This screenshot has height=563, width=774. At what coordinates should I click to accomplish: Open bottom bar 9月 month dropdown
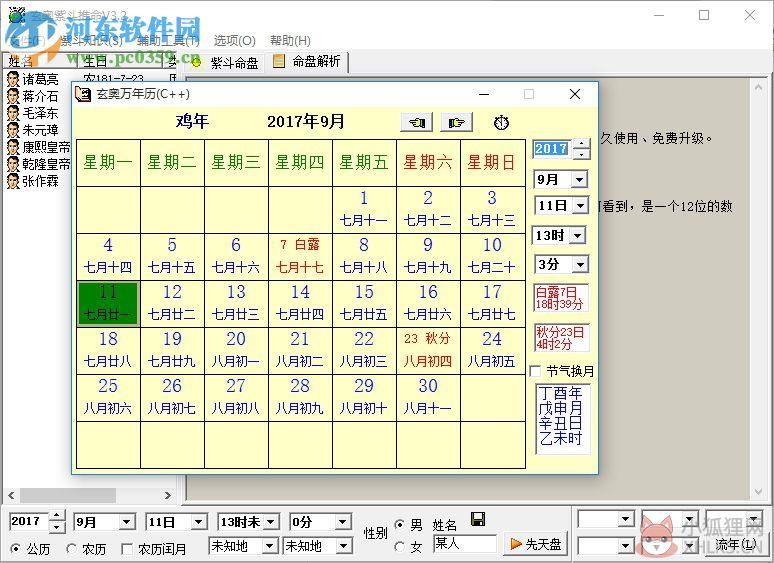point(126,522)
